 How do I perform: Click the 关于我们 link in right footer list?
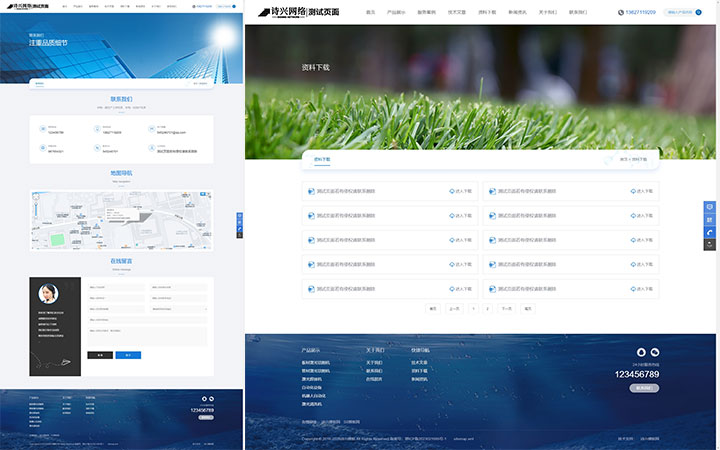(x=374, y=362)
